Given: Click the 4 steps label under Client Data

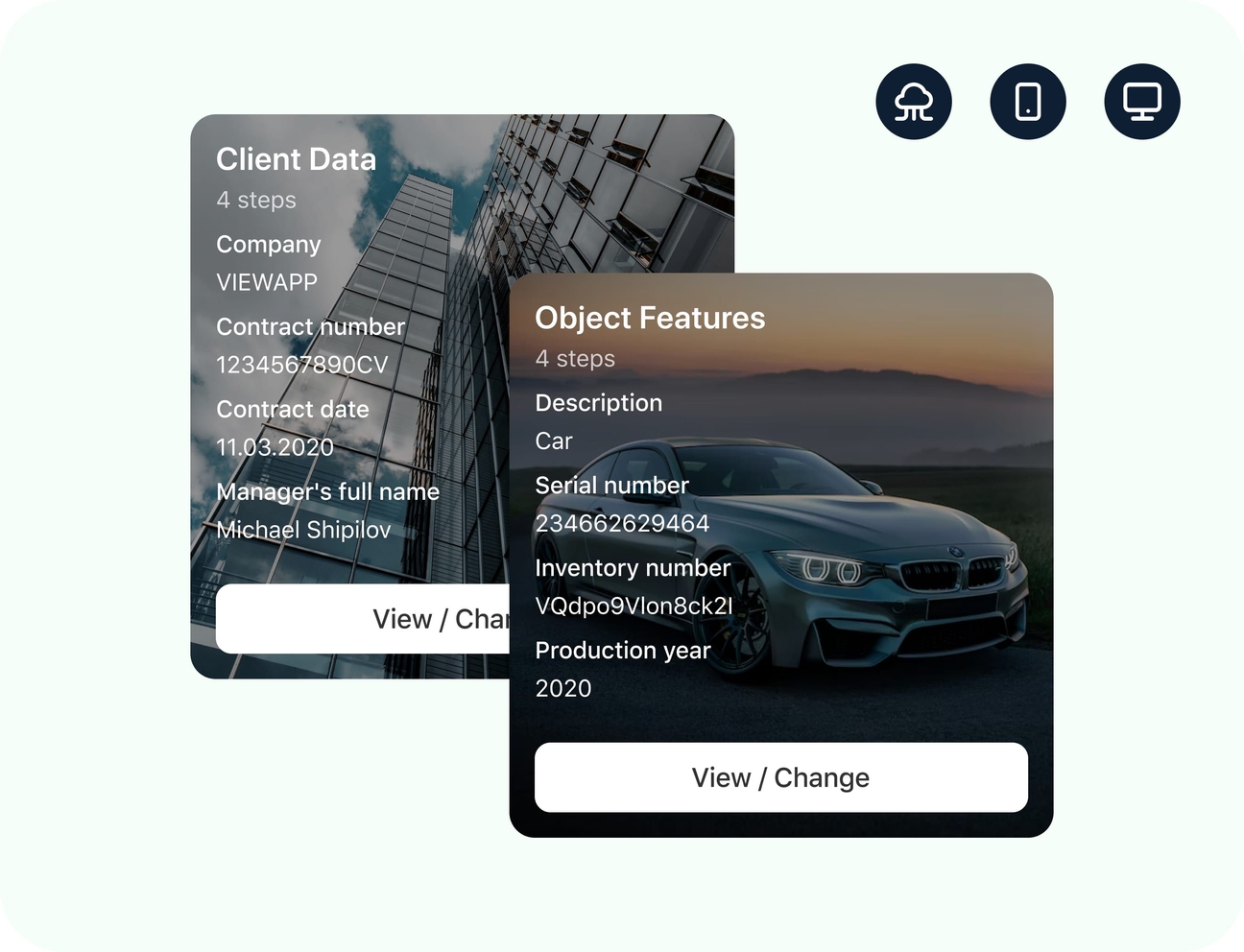Looking at the screenshot, I should click(x=256, y=200).
